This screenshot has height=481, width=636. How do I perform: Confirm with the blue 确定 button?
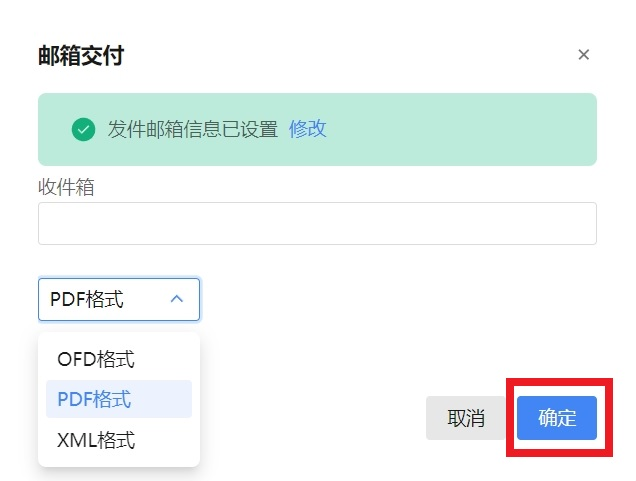[x=557, y=418]
